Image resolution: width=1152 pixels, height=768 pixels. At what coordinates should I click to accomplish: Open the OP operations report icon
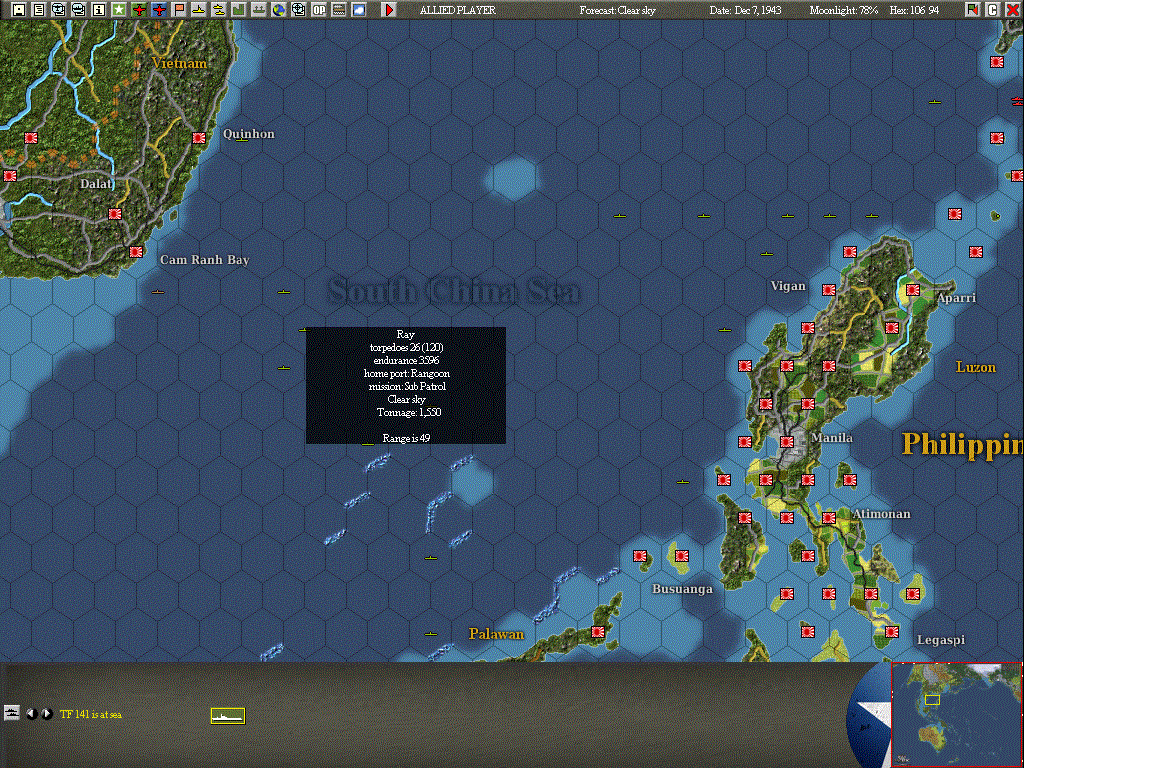pyautogui.click(x=319, y=10)
